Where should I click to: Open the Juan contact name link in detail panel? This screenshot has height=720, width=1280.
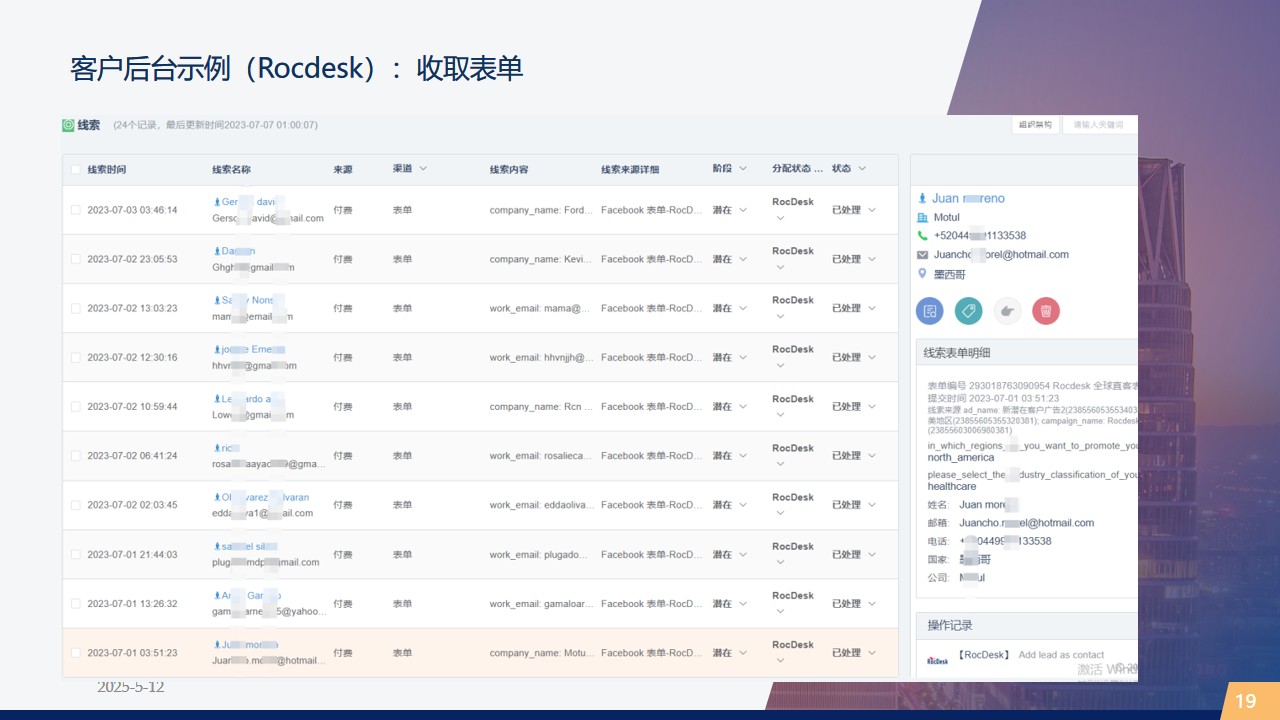tap(968, 199)
